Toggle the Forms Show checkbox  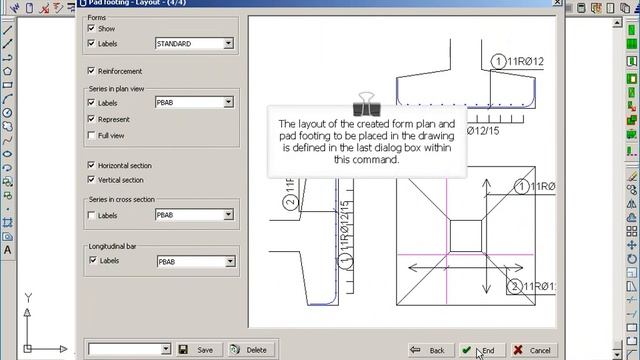coord(91,28)
